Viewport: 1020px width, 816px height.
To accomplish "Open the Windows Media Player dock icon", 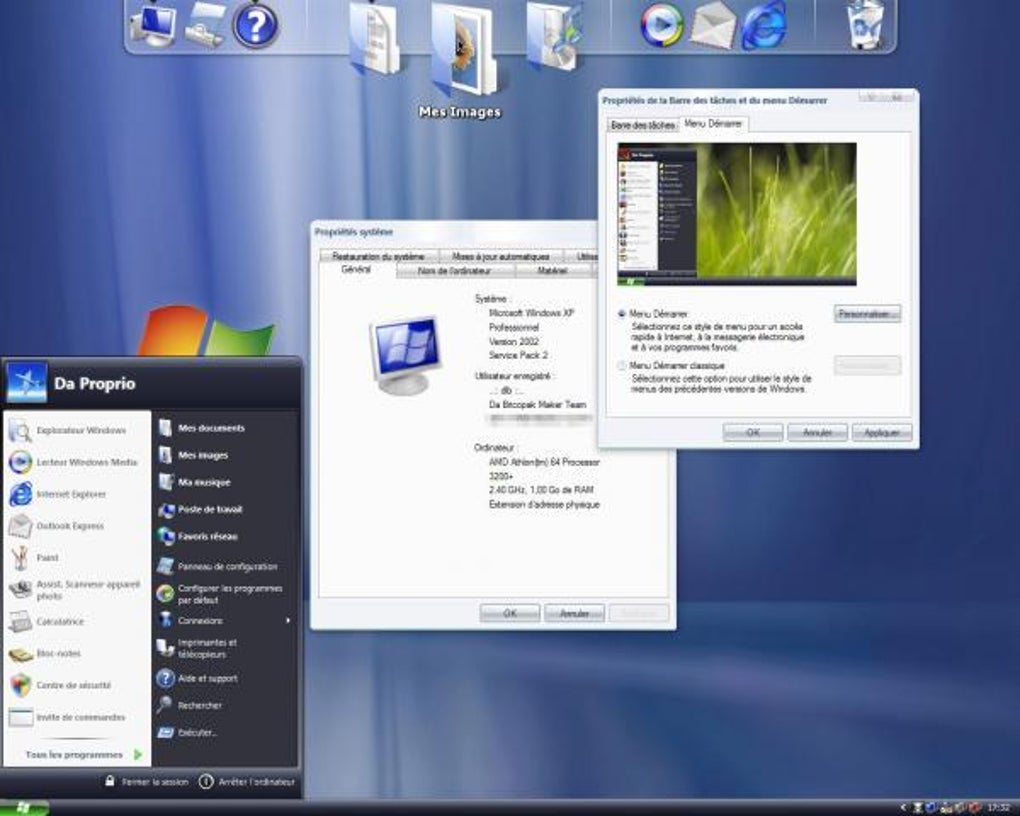I will coord(661,25).
